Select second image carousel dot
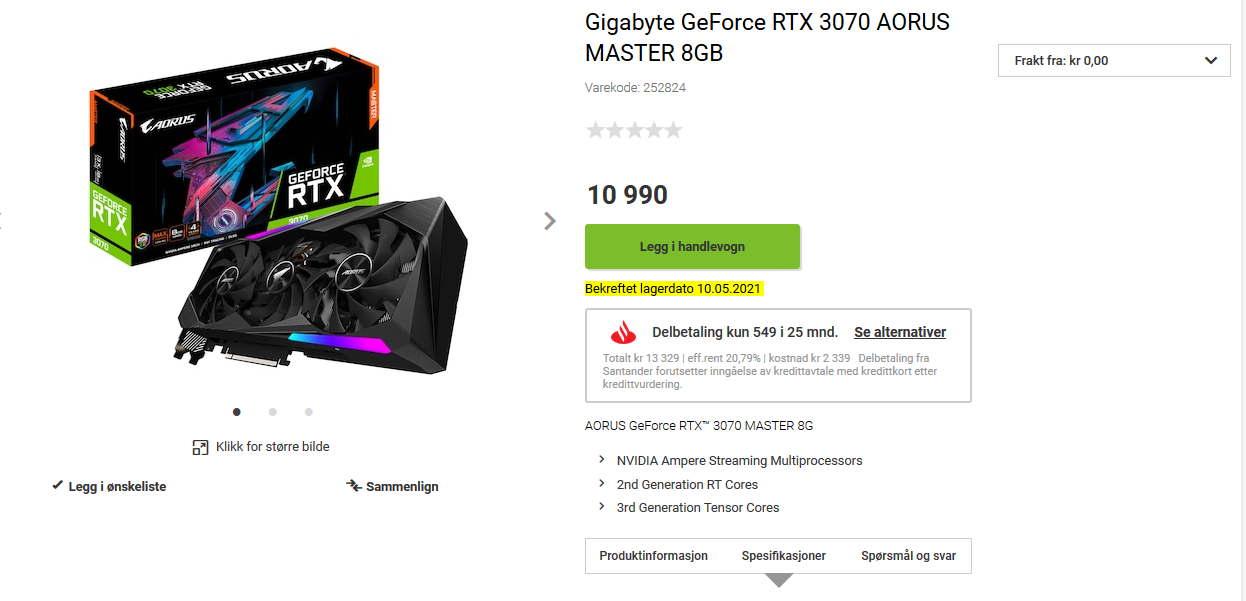 pos(273,411)
